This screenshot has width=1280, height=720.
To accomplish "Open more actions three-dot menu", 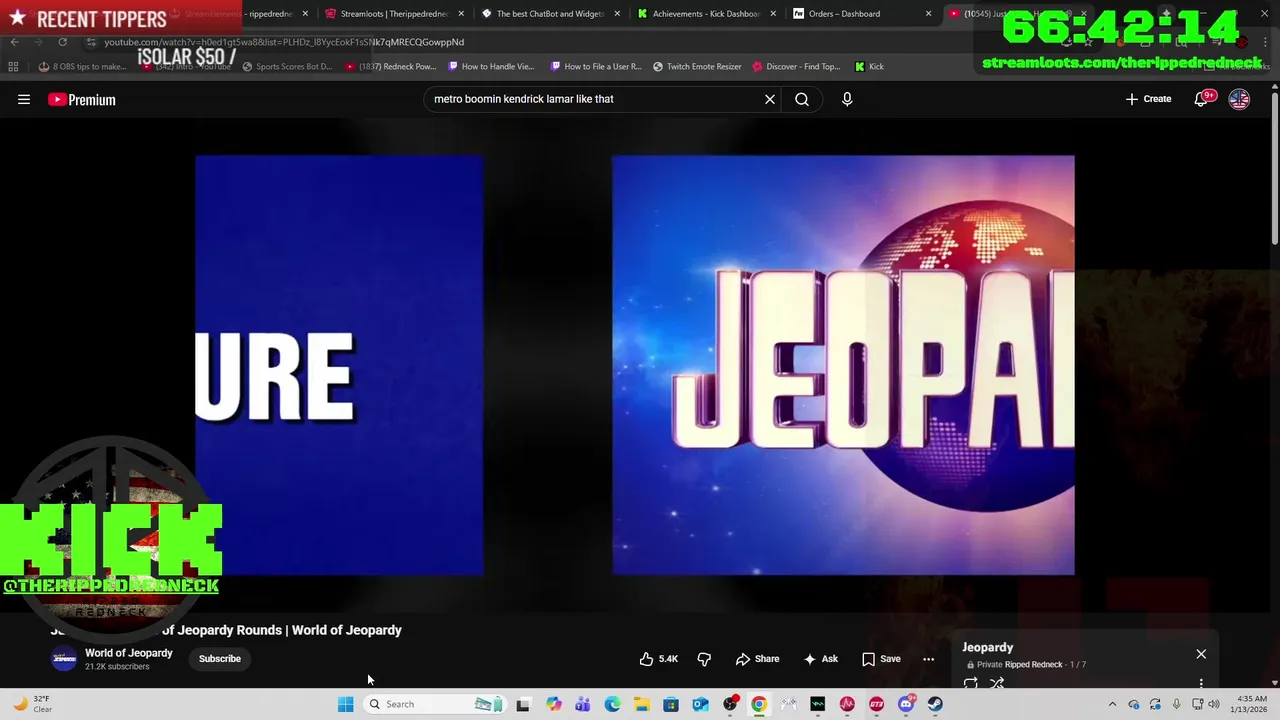I will (928, 659).
